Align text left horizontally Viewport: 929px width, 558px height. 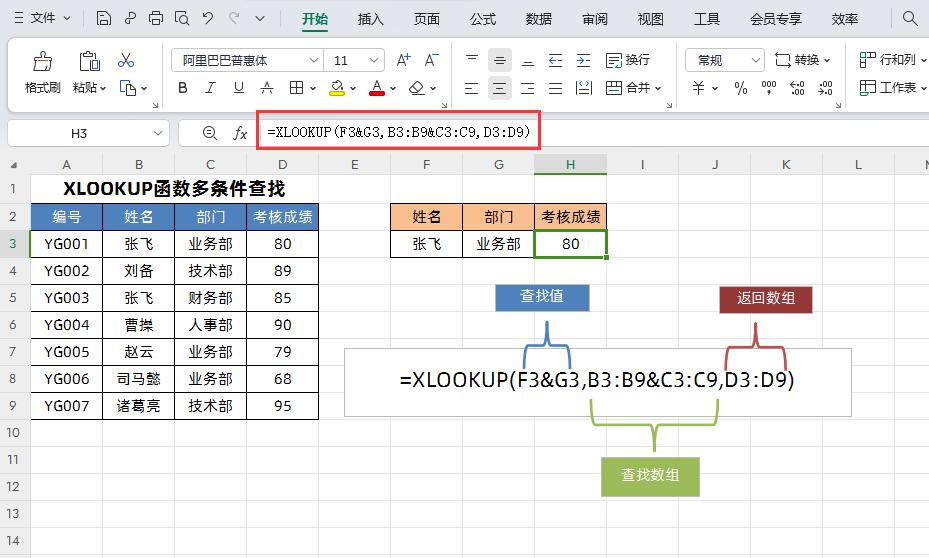[472, 88]
